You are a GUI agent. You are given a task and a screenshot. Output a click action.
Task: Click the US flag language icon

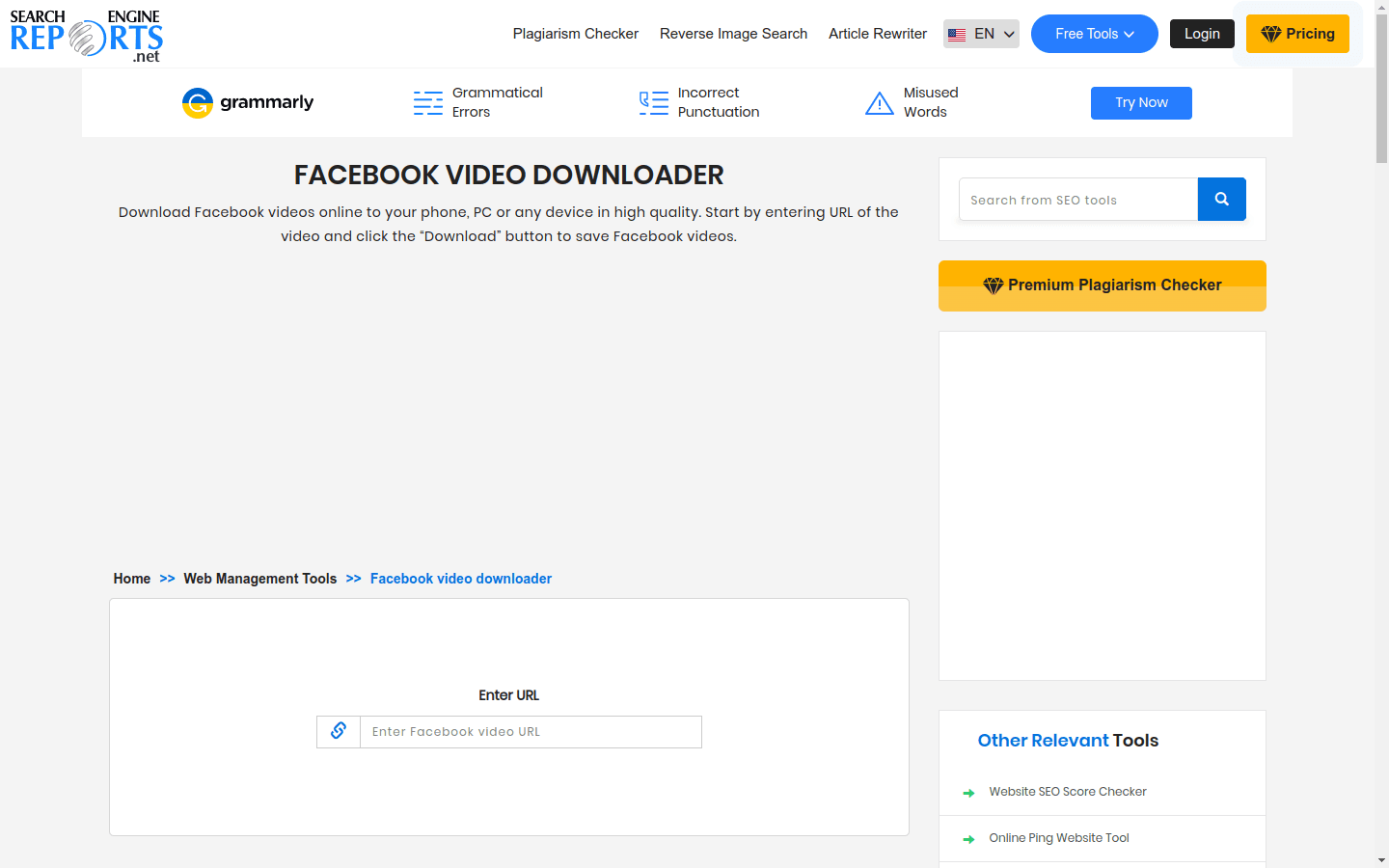point(957,33)
